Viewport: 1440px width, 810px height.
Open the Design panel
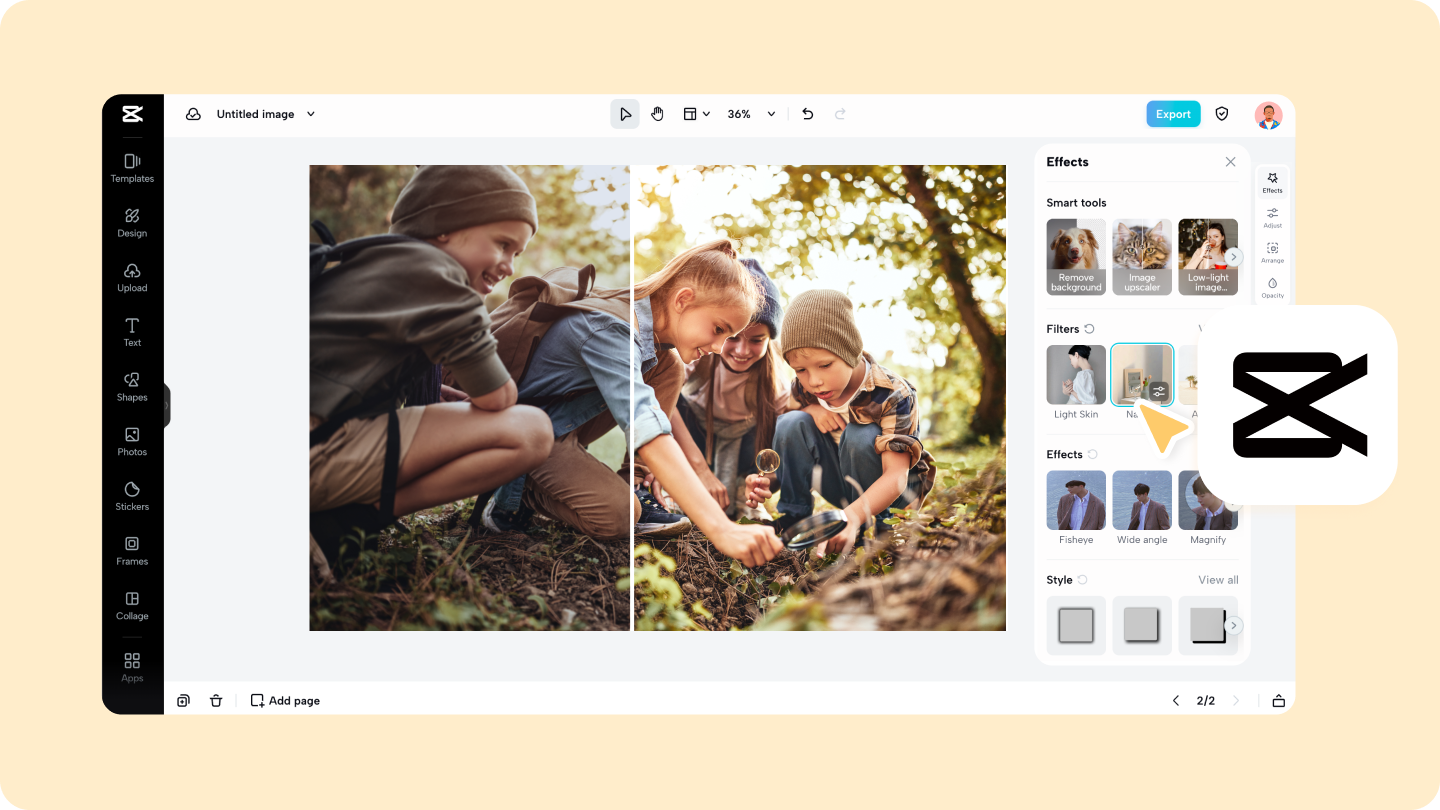pos(132,223)
